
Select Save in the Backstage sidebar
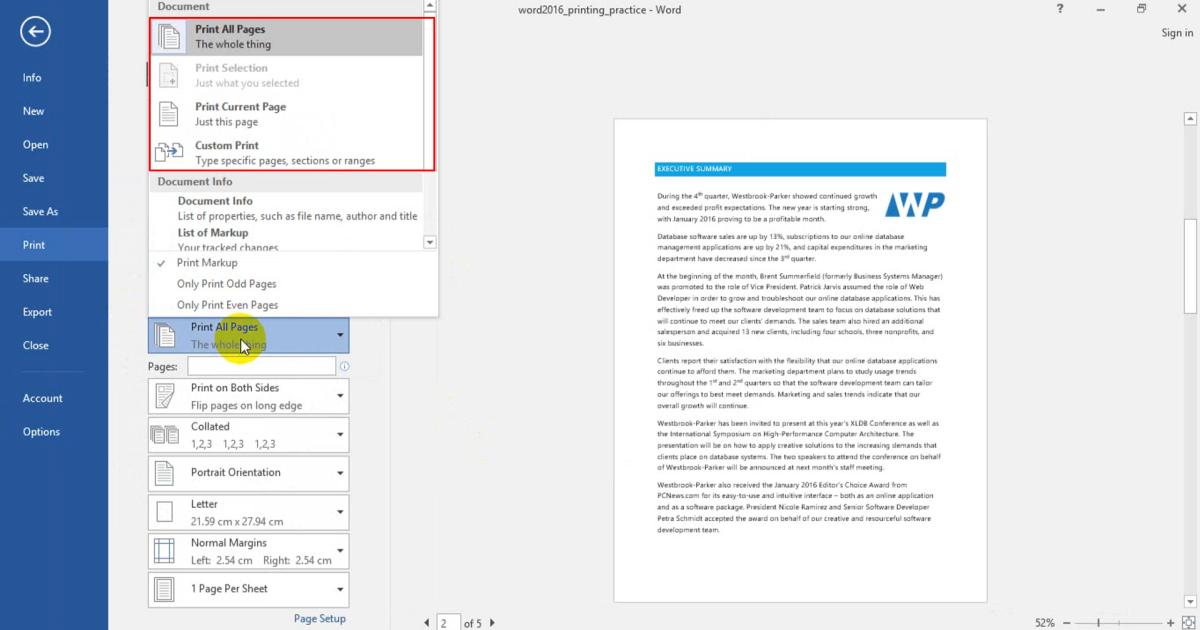(54, 178)
